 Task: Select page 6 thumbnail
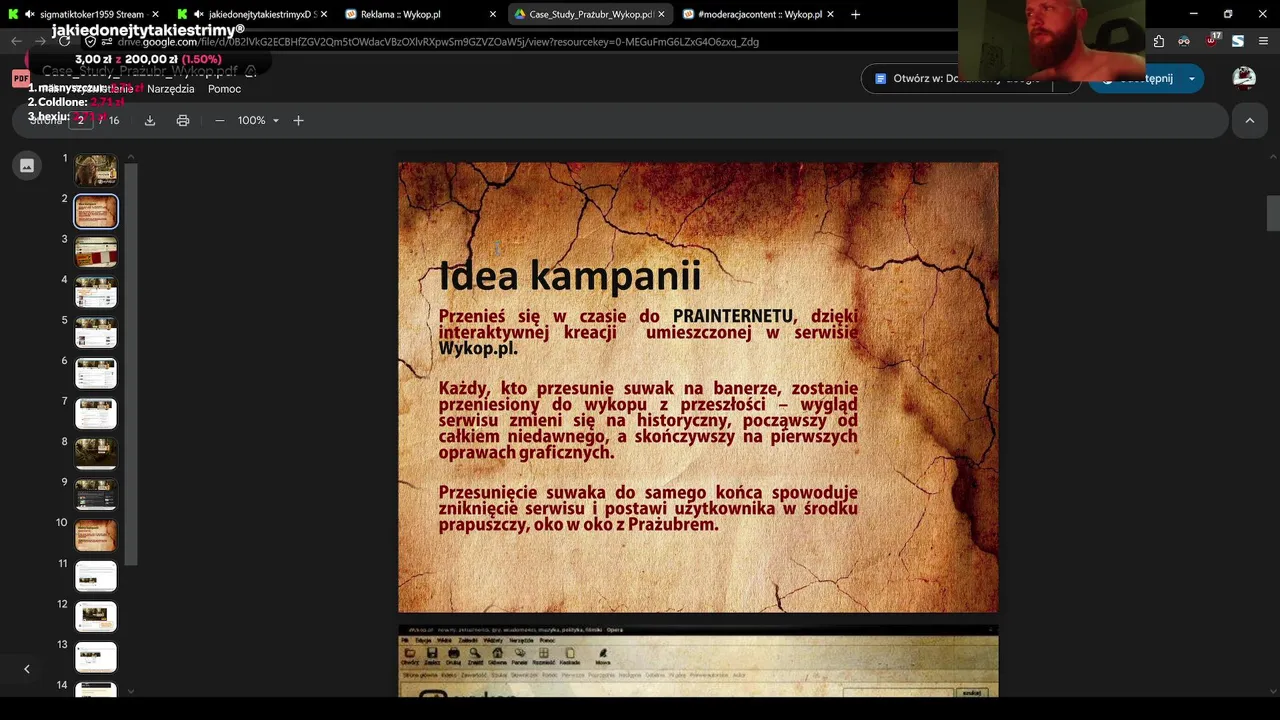point(96,373)
